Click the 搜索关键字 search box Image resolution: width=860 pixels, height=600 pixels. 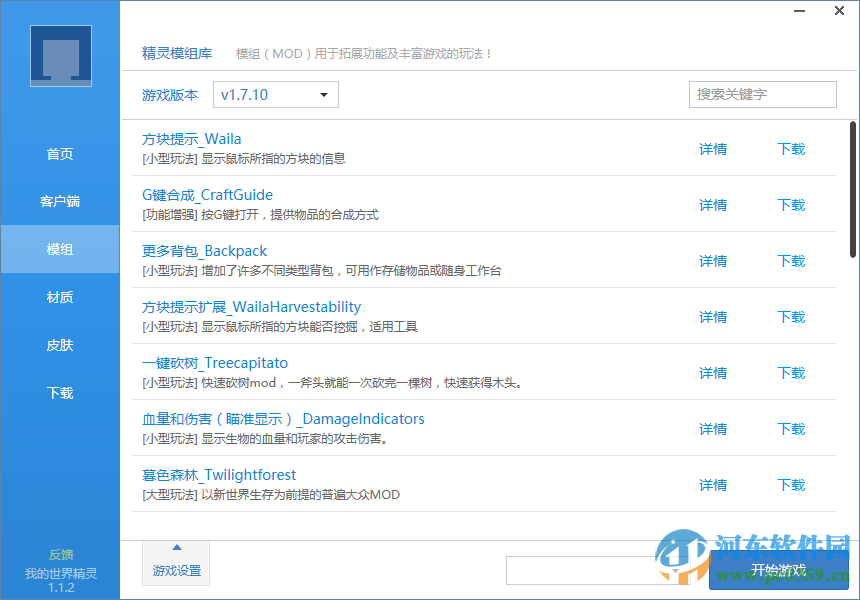click(x=762, y=94)
